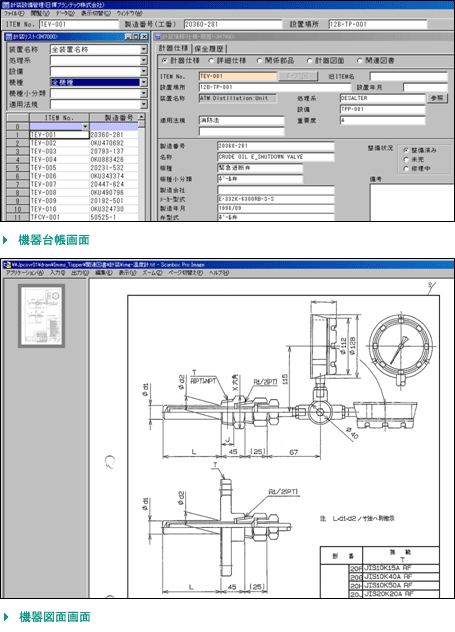Click the Scanbox Pro Image title bar icon

[x=7, y=265]
